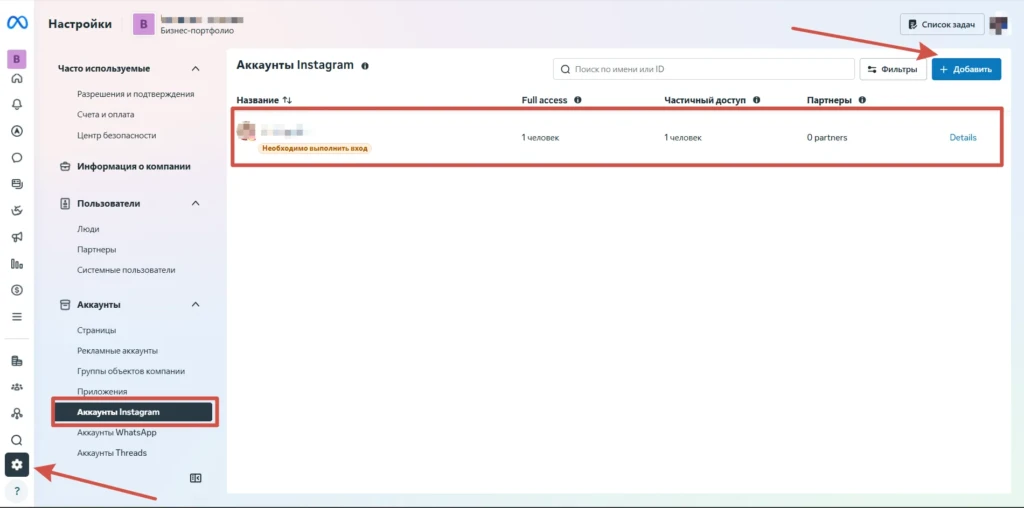Sort accounts by Название column
The height and width of the screenshot is (508, 1024).
coord(264,100)
